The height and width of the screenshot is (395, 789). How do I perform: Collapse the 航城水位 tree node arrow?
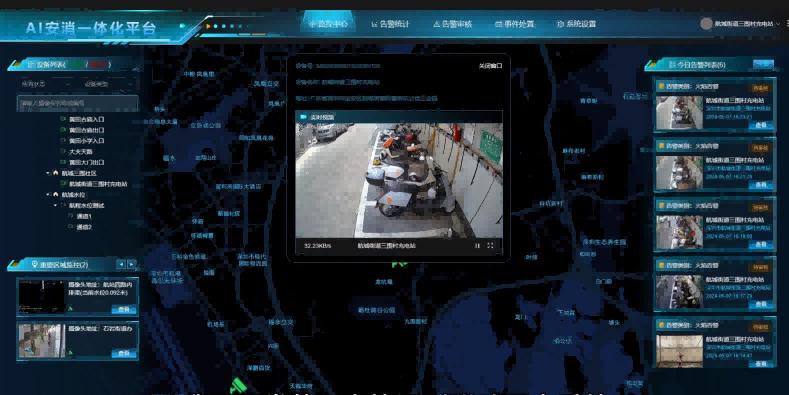pos(48,195)
